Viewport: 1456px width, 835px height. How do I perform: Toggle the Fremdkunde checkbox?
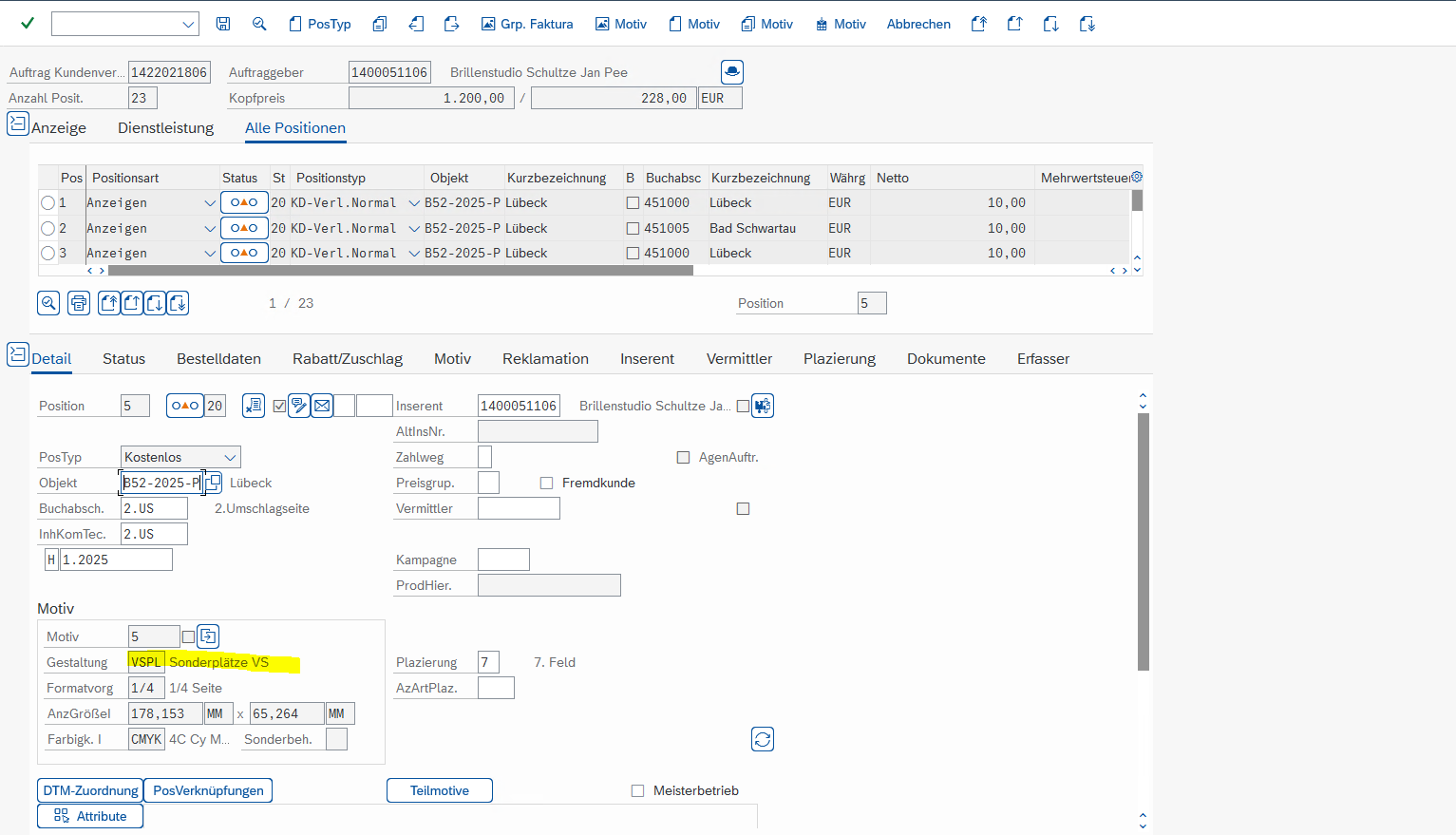(x=546, y=483)
